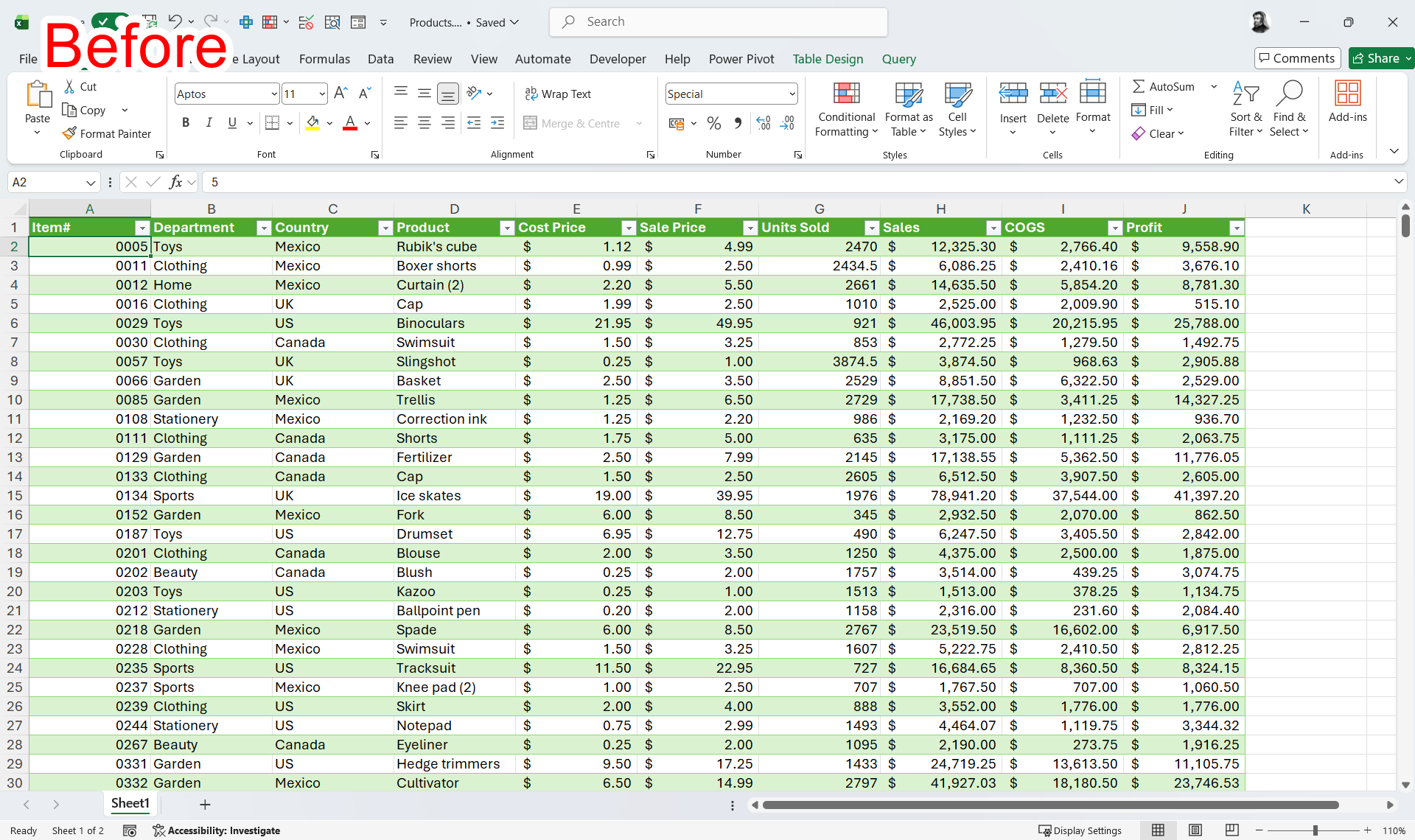The image size is (1415, 840).
Task: Add a new sheet with plus
Action: (205, 805)
